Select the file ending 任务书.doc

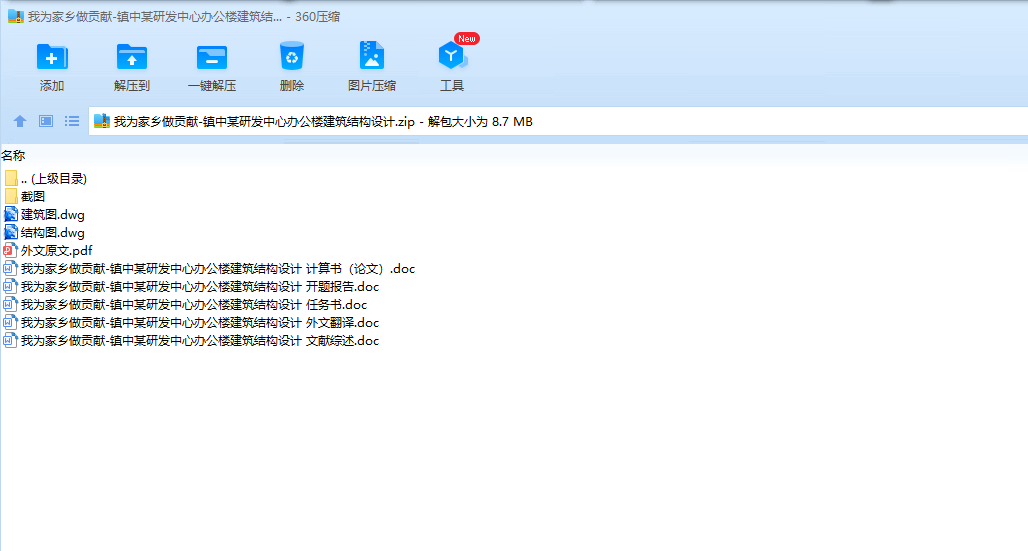tap(194, 304)
